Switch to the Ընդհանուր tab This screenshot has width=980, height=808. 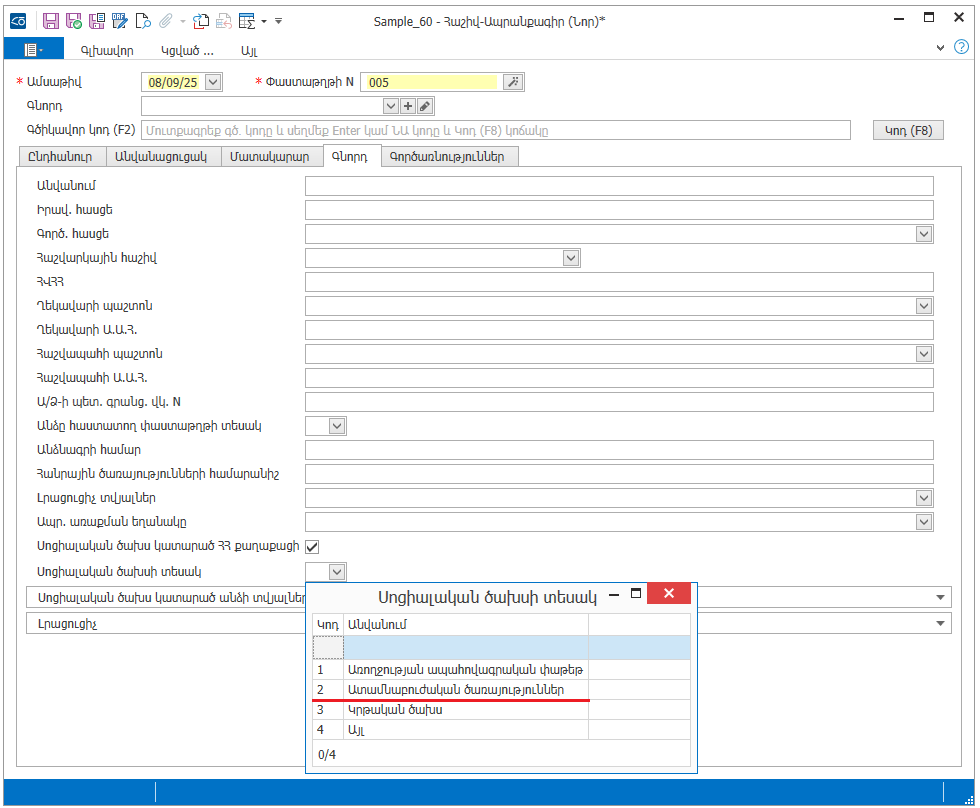(60, 156)
